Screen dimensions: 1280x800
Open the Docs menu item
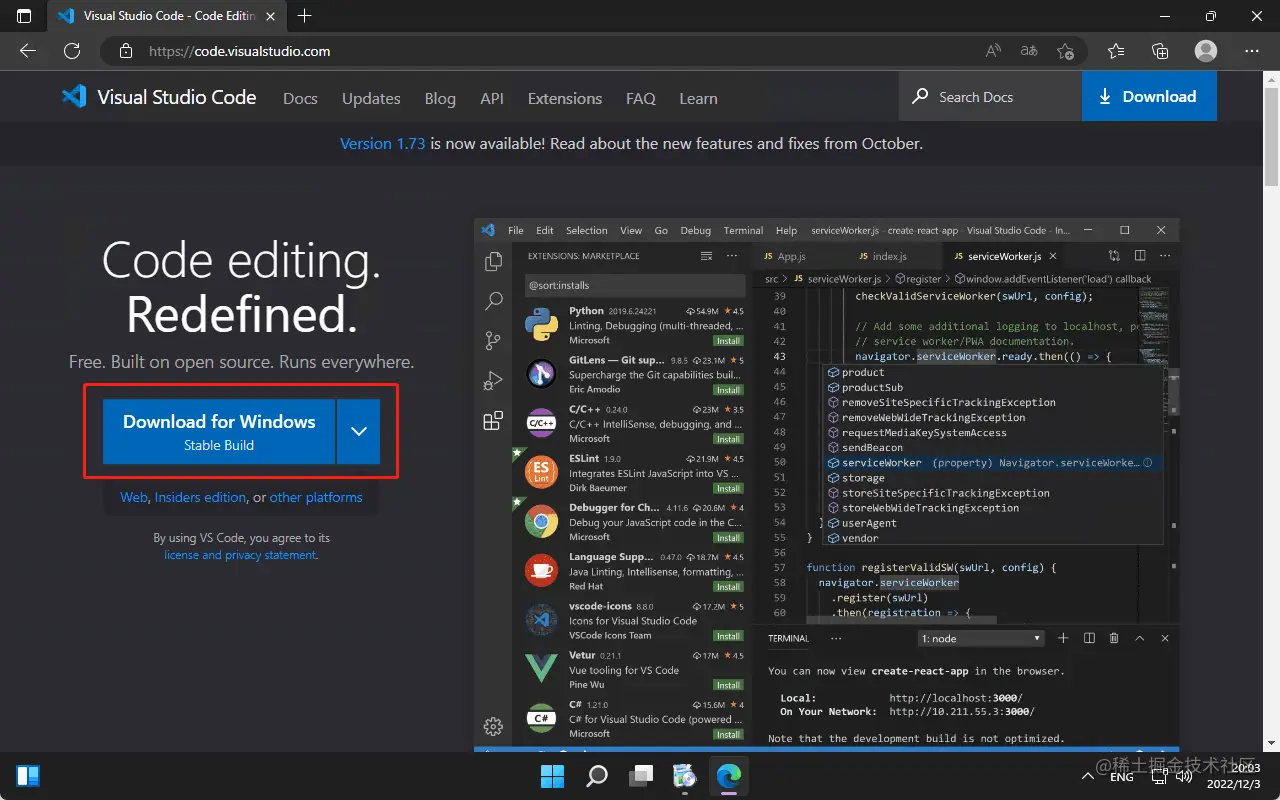pos(300,98)
